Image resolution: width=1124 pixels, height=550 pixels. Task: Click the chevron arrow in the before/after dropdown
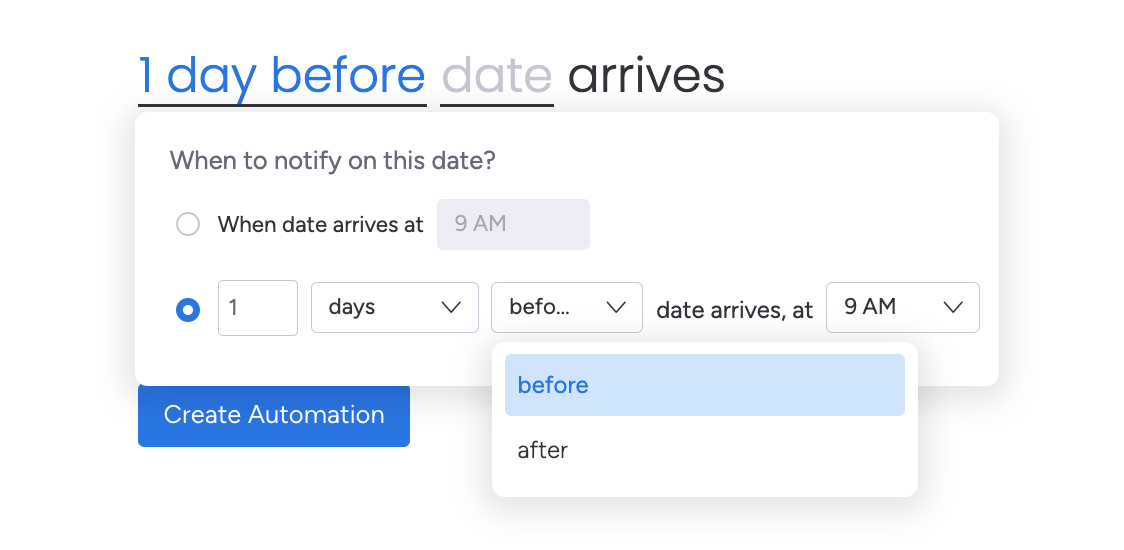pos(616,307)
